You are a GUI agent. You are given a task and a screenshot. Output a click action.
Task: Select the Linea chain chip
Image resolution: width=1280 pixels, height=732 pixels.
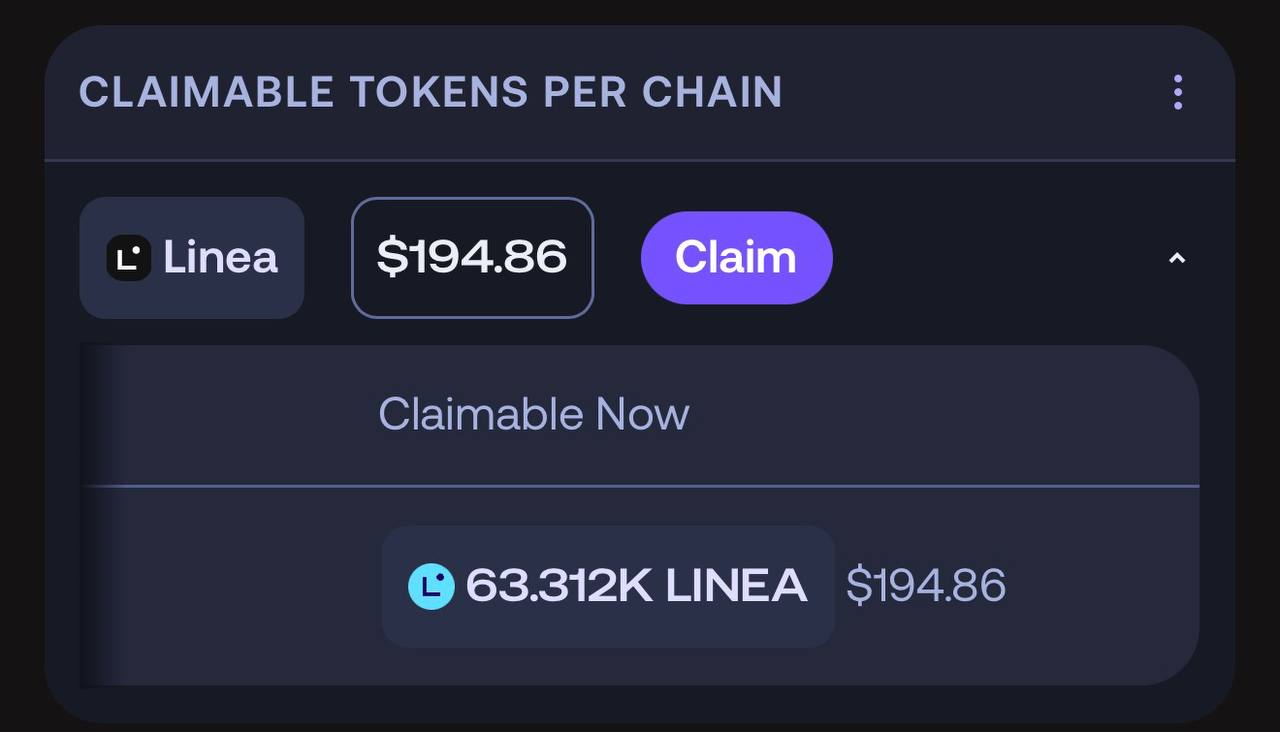pos(192,258)
